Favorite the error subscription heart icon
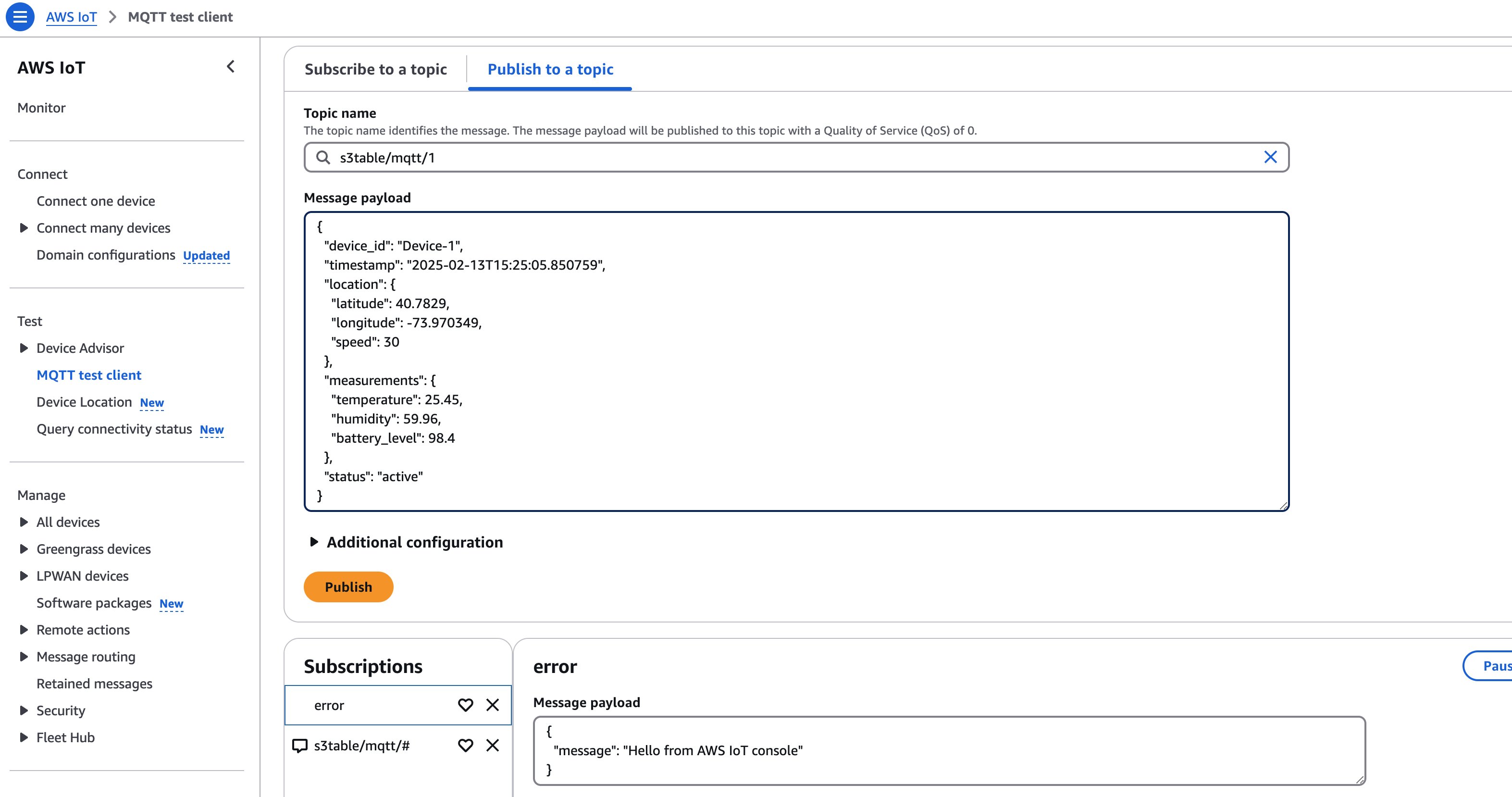1512x797 pixels. pos(465,705)
